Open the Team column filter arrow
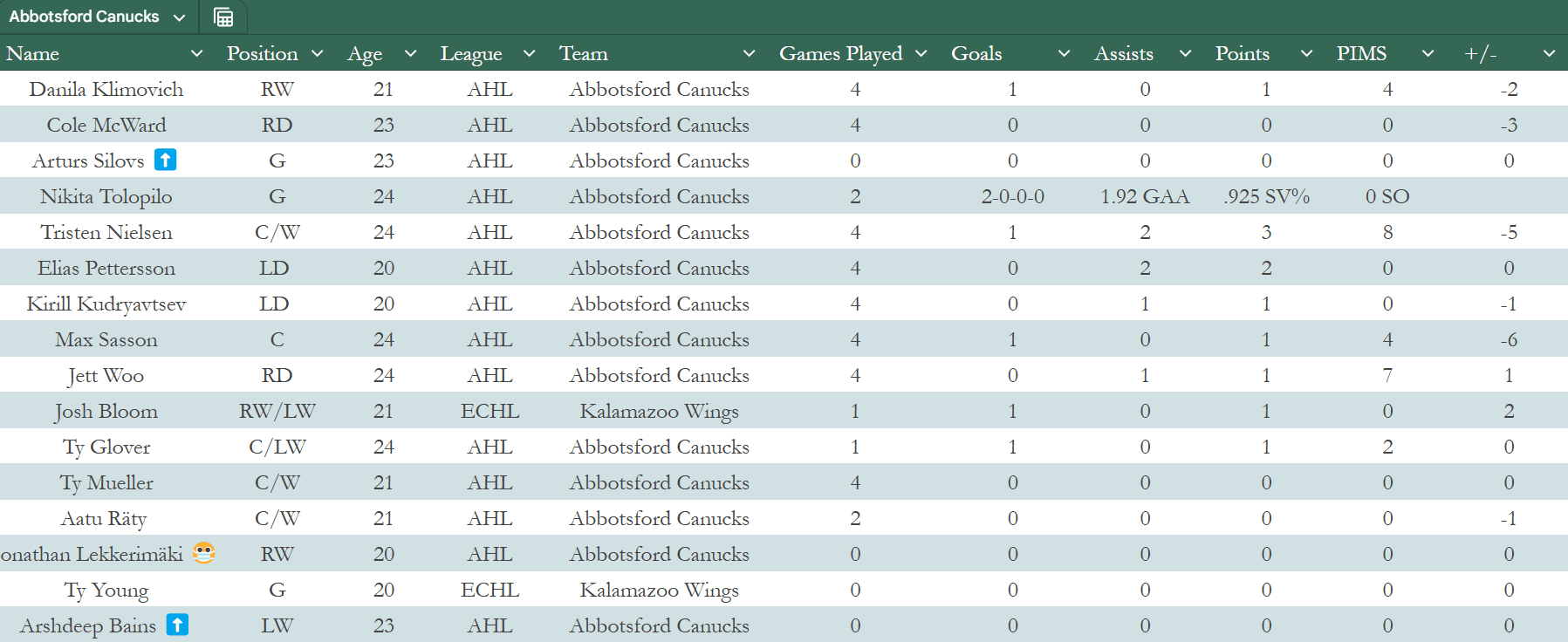 pyautogui.click(x=749, y=54)
